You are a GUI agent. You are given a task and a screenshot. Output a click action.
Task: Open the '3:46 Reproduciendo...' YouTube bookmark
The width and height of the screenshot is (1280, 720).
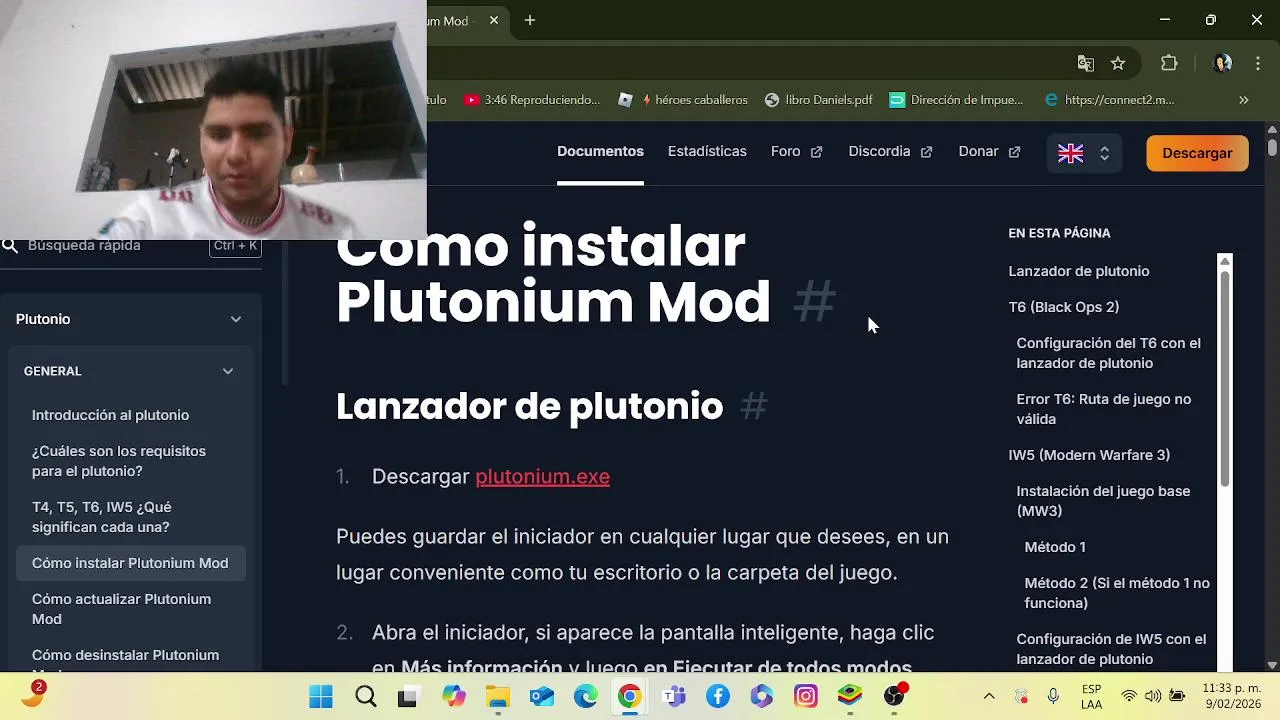pyautogui.click(x=531, y=100)
